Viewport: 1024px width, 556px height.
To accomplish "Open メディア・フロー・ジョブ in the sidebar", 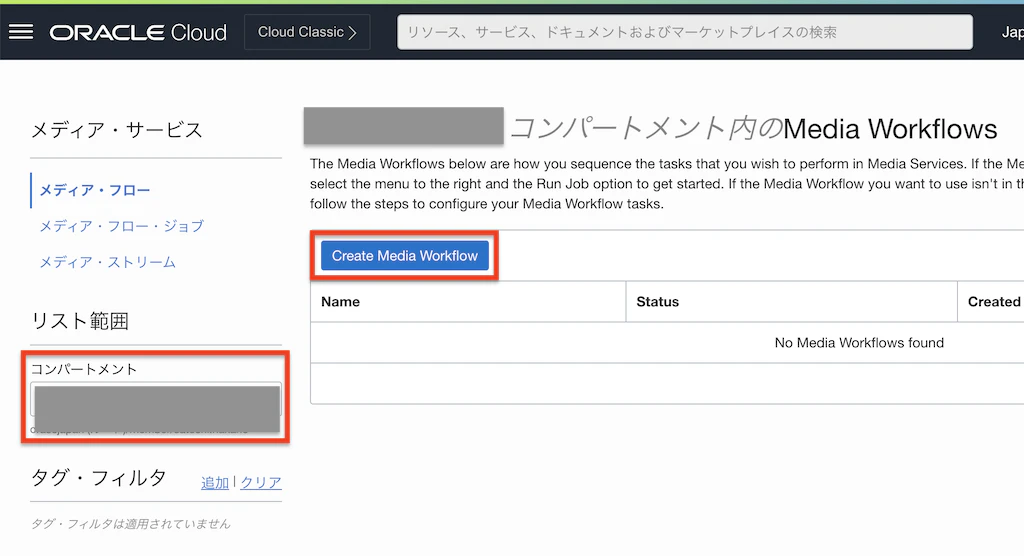I will point(121,226).
